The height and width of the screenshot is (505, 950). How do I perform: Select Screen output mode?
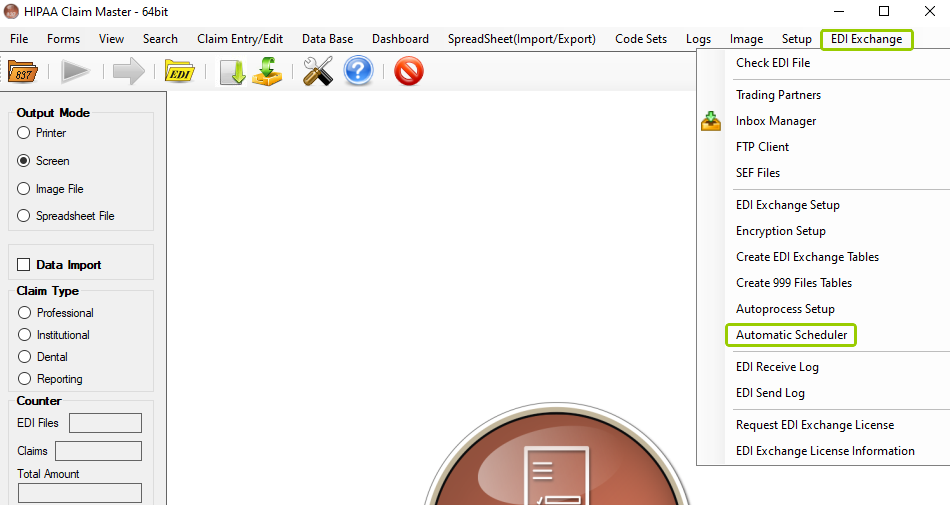click(24, 160)
